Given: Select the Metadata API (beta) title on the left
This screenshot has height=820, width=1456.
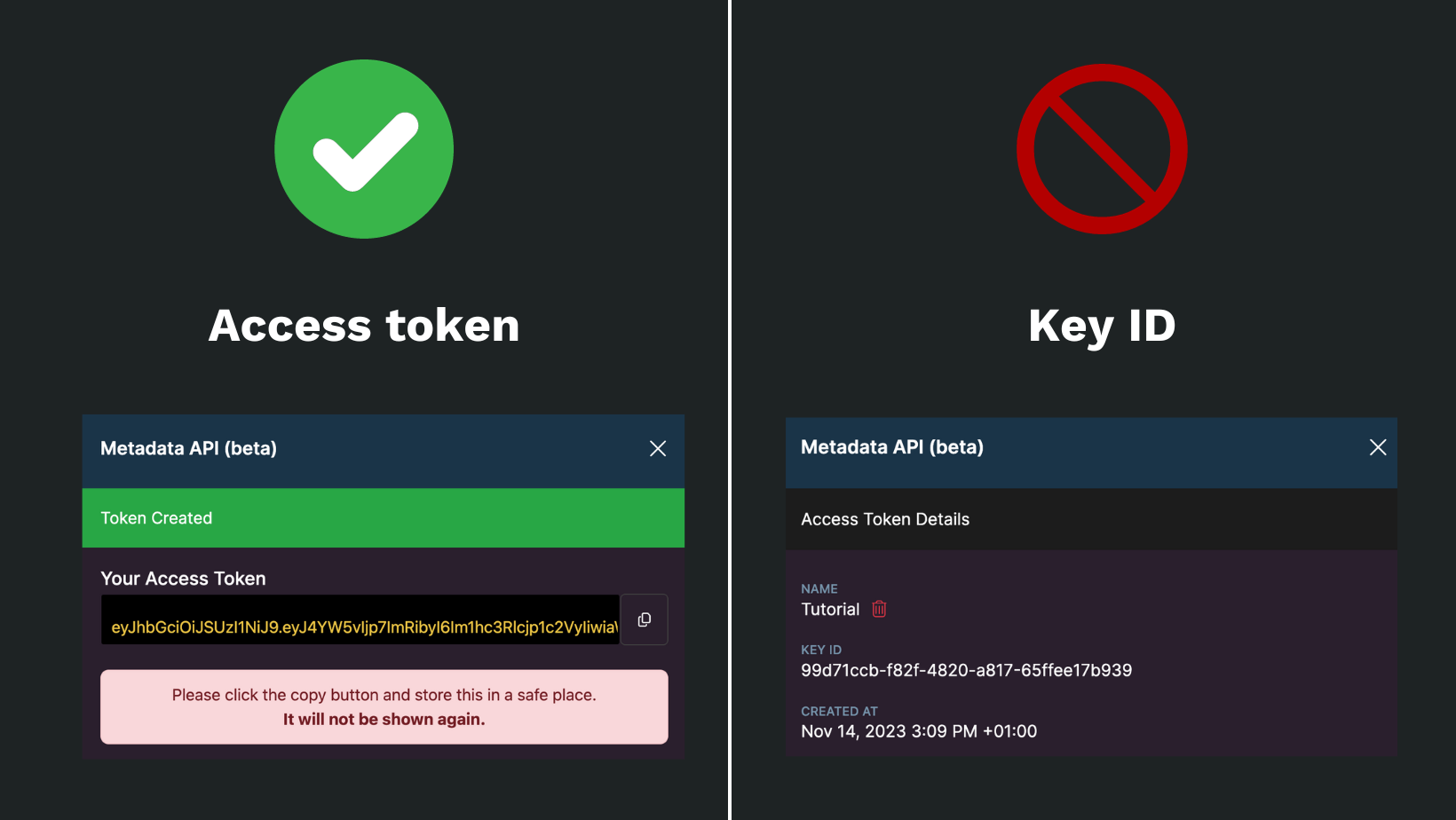Looking at the screenshot, I should point(188,448).
